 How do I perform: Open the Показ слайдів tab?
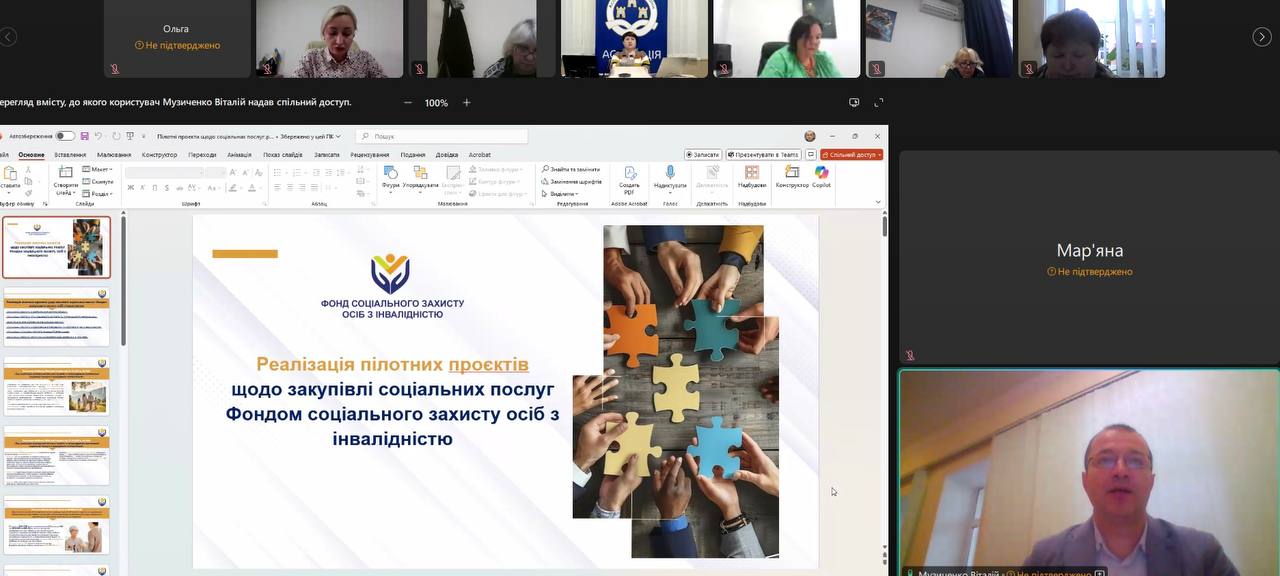coord(283,155)
